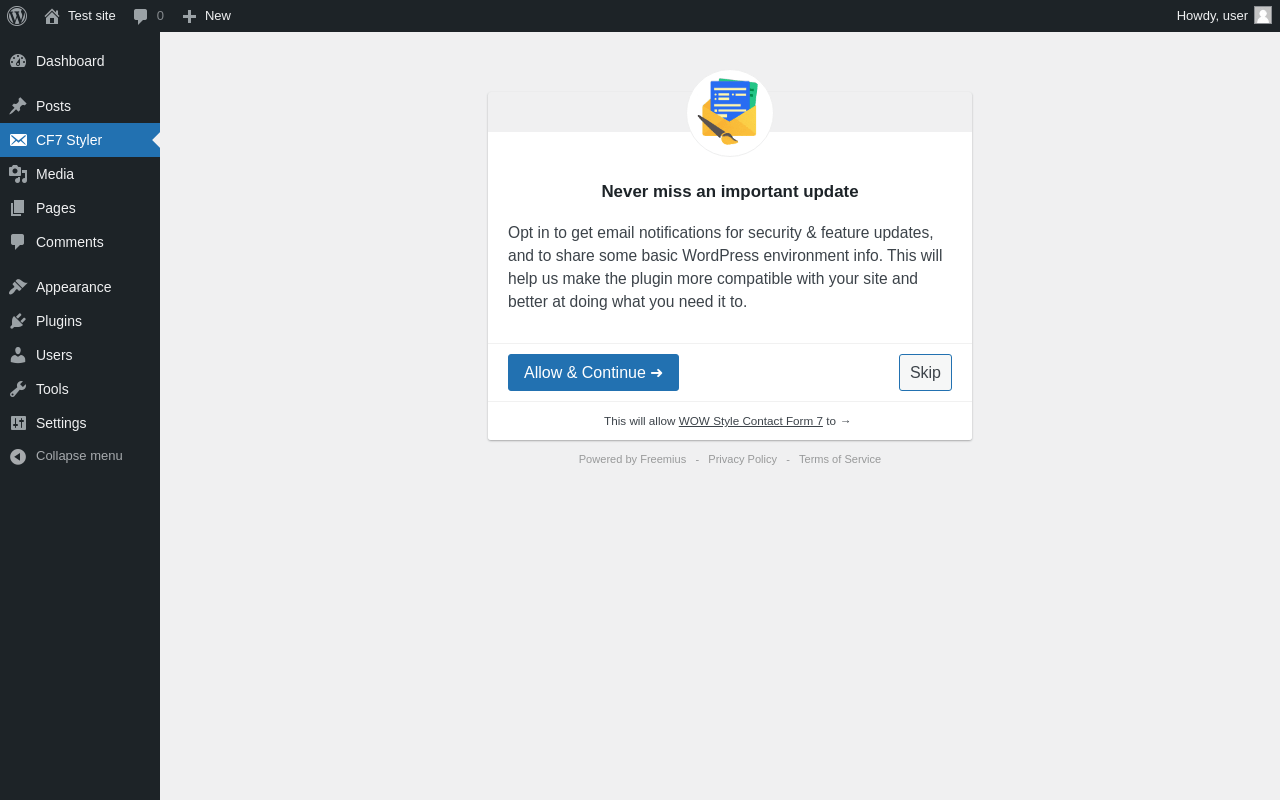
Task: Open the comments bubble in admin bar
Action: coord(141,16)
